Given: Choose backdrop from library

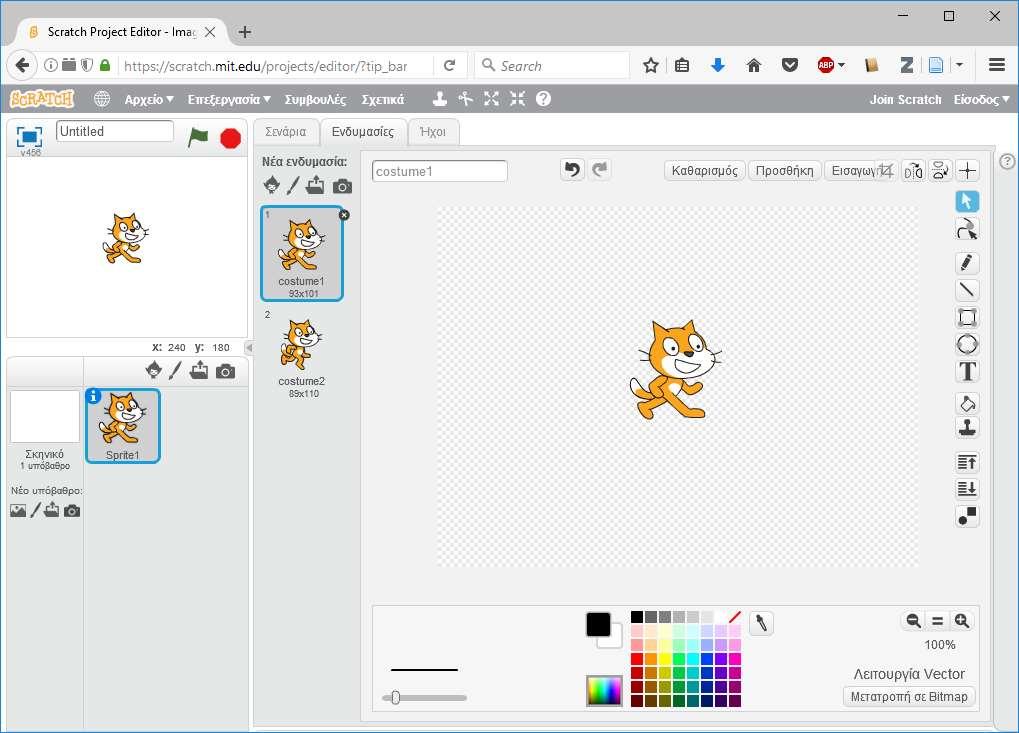Looking at the screenshot, I should (18, 511).
